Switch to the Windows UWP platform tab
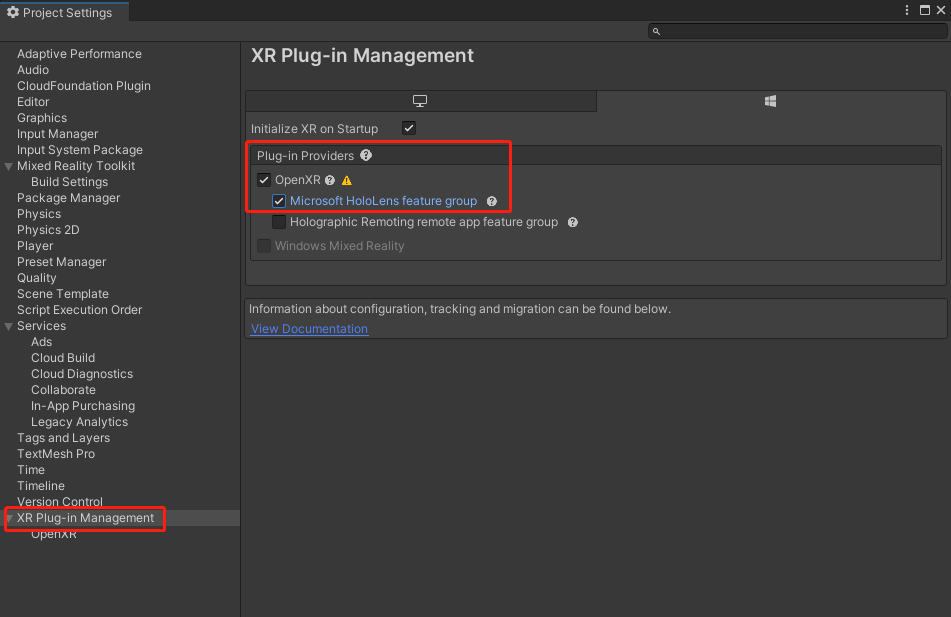This screenshot has width=951, height=617. point(770,101)
